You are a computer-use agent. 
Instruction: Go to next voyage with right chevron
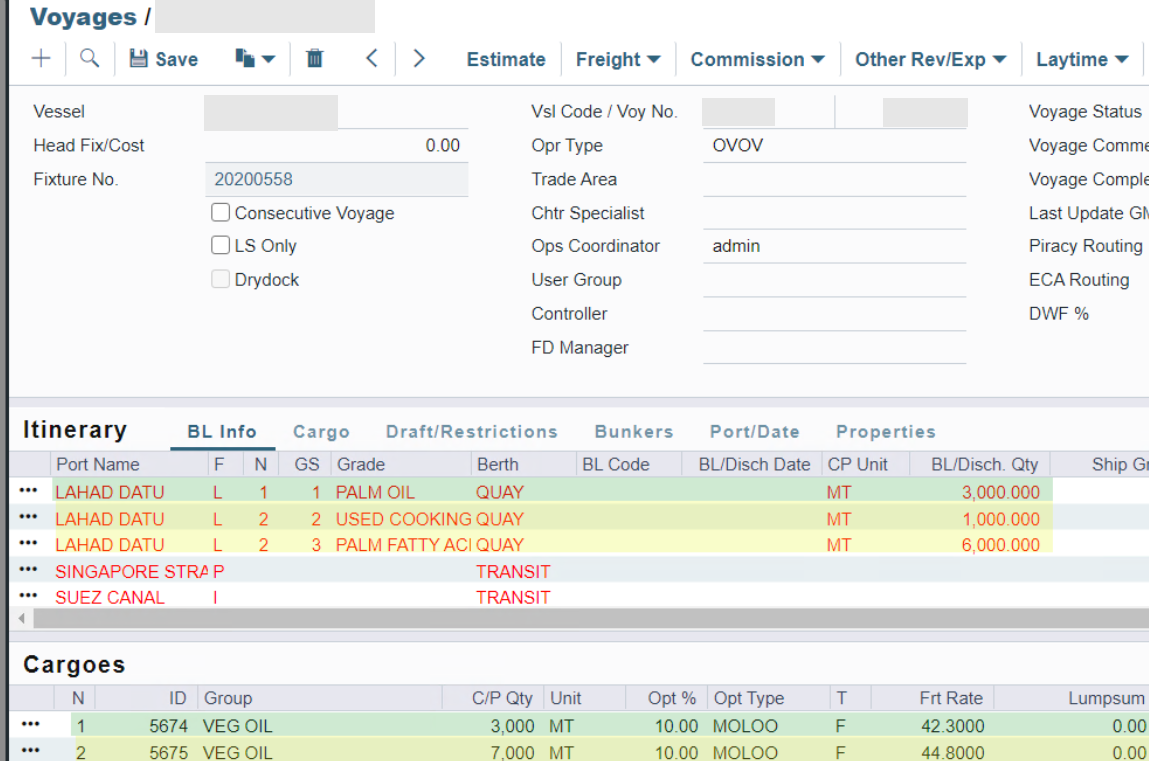coord(419,59)
